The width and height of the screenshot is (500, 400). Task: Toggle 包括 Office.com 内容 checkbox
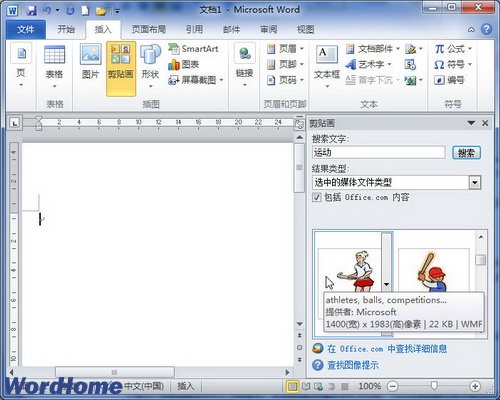point(317,197)
